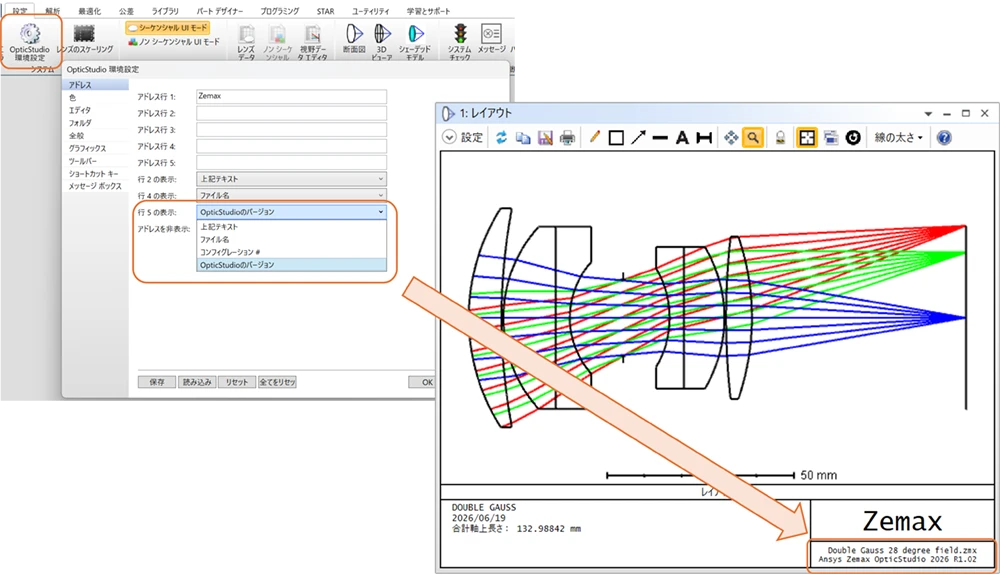Select グラフィックス in preferences sidebar

click(96, 148)
